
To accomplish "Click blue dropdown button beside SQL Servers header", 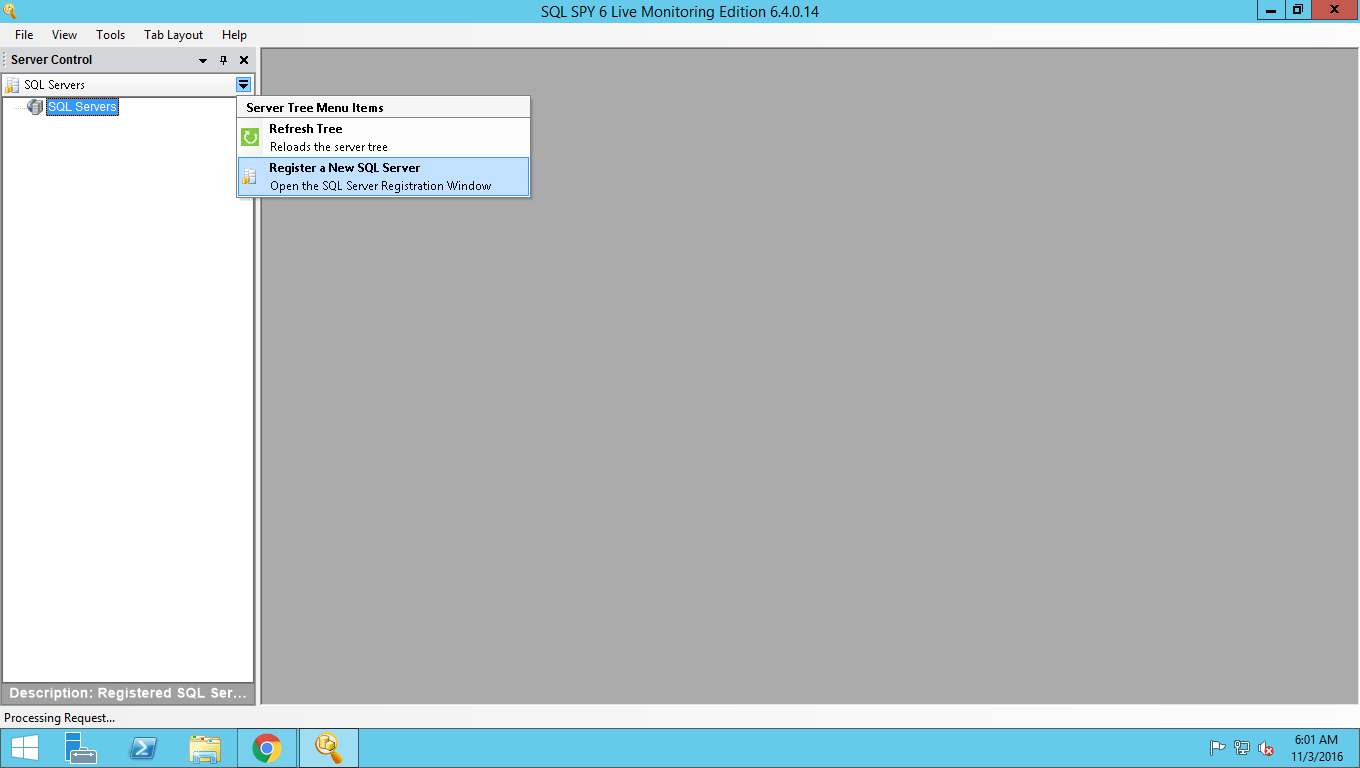I will 243,85.
